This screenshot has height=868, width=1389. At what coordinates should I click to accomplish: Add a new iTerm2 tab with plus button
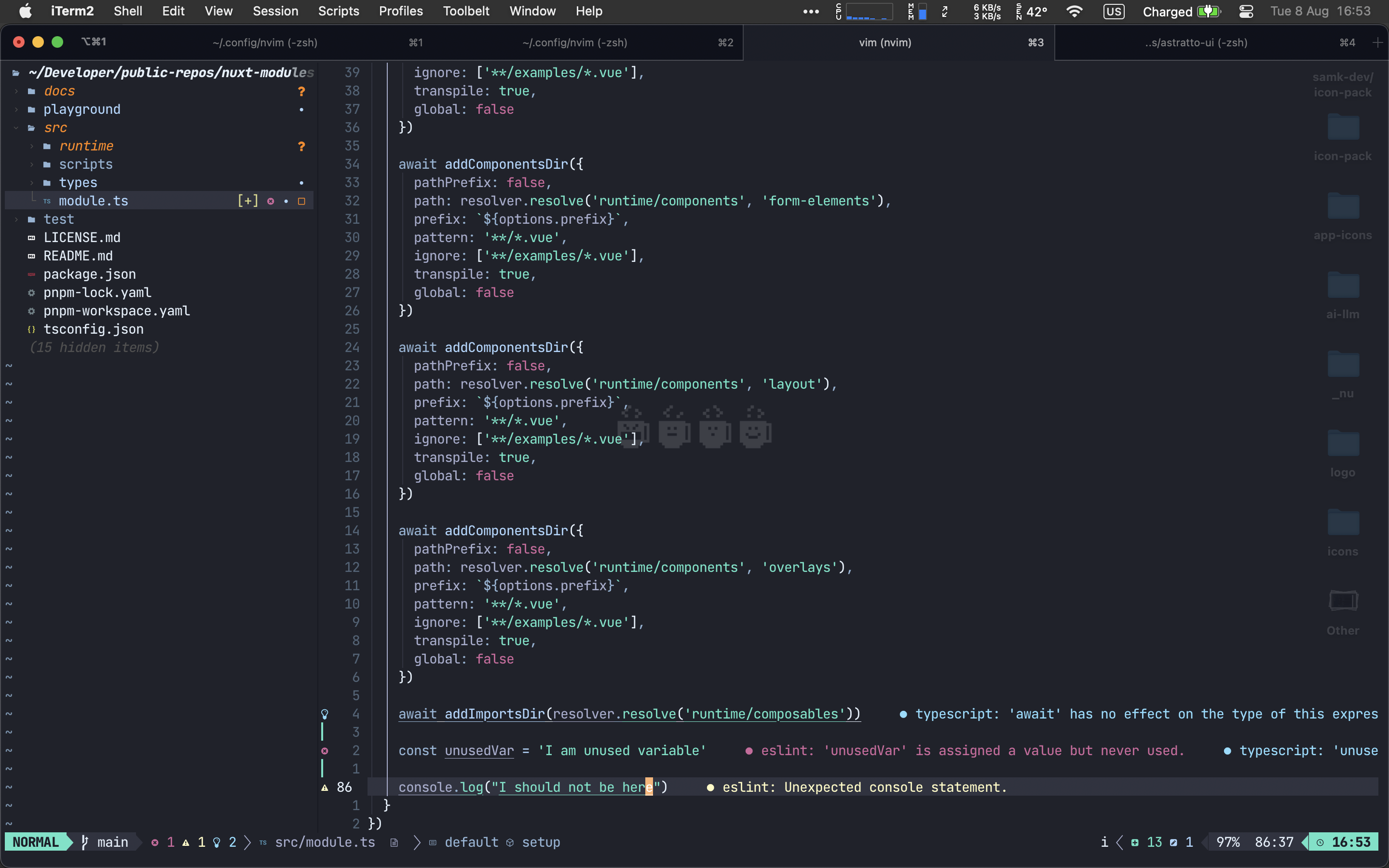1377,42
